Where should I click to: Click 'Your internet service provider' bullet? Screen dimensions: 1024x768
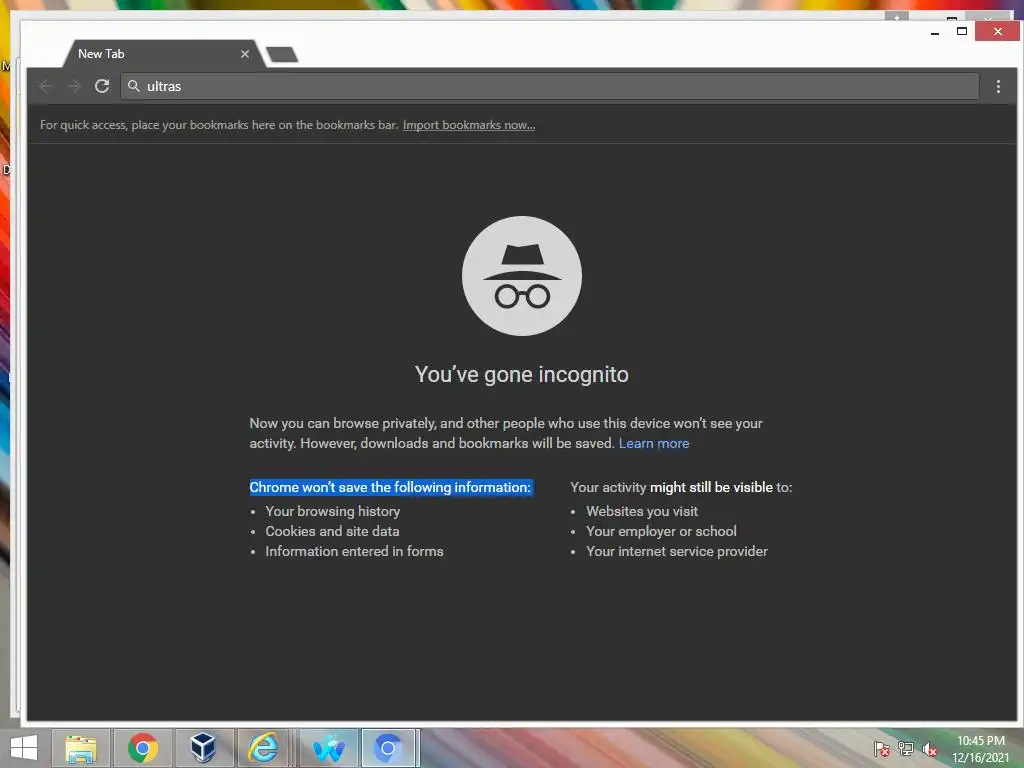pos(677,551)
